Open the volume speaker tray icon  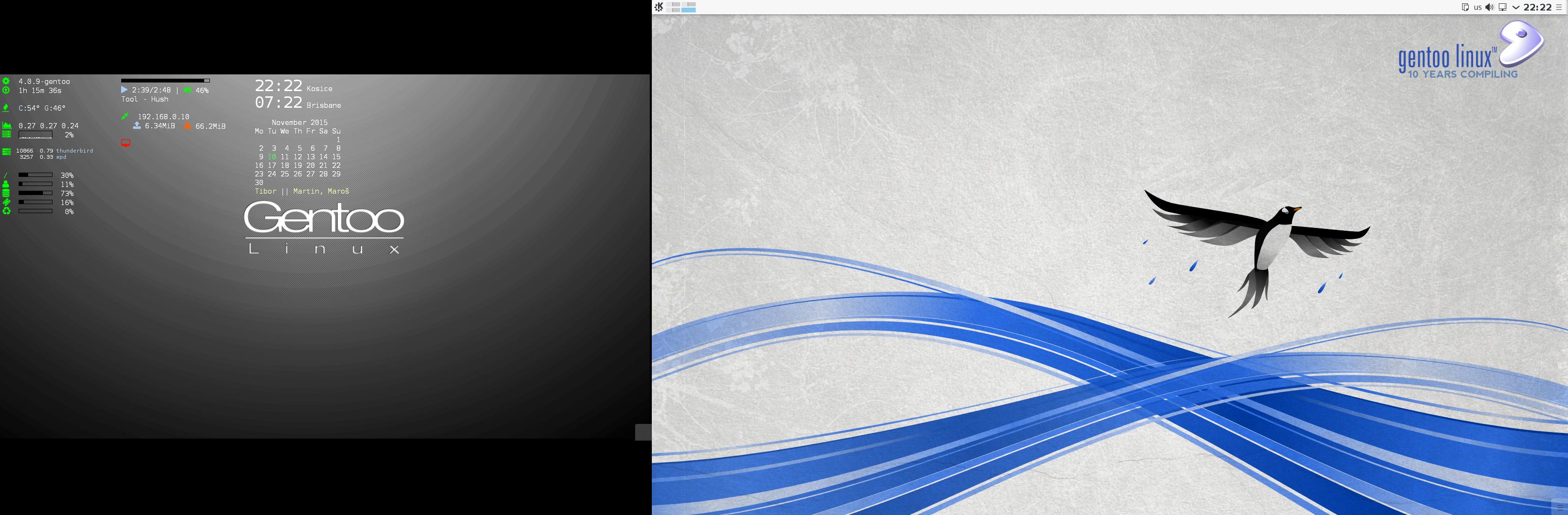pyautogui.click(x=1489, y=7)
